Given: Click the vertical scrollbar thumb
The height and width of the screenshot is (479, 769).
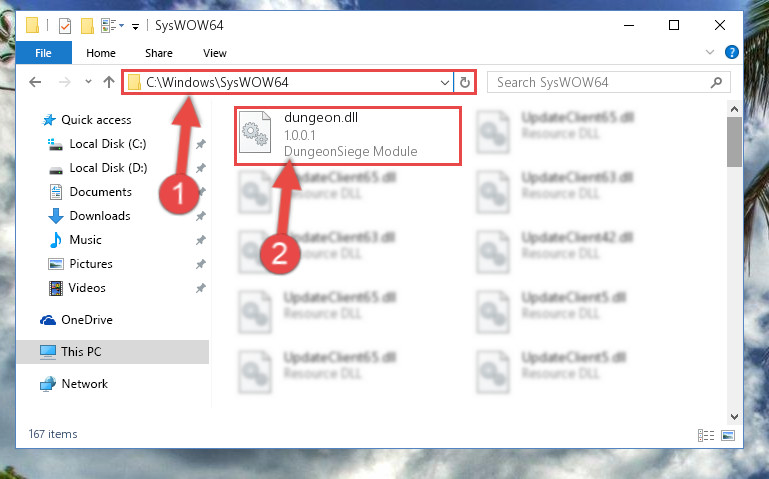Looking at the screenshot, I should pyautogui.click(x=734, y=142).
